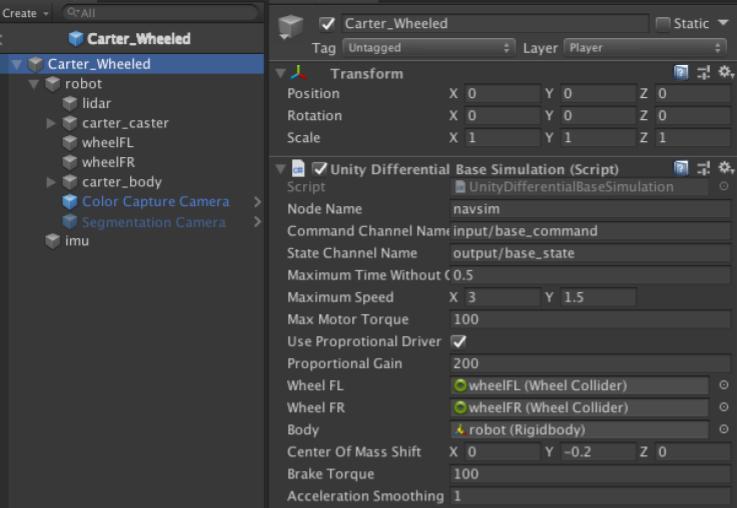Toggle Use Proportional Driver checkbox
This screenshot has height=508, width=737.
tap(459, 341)
